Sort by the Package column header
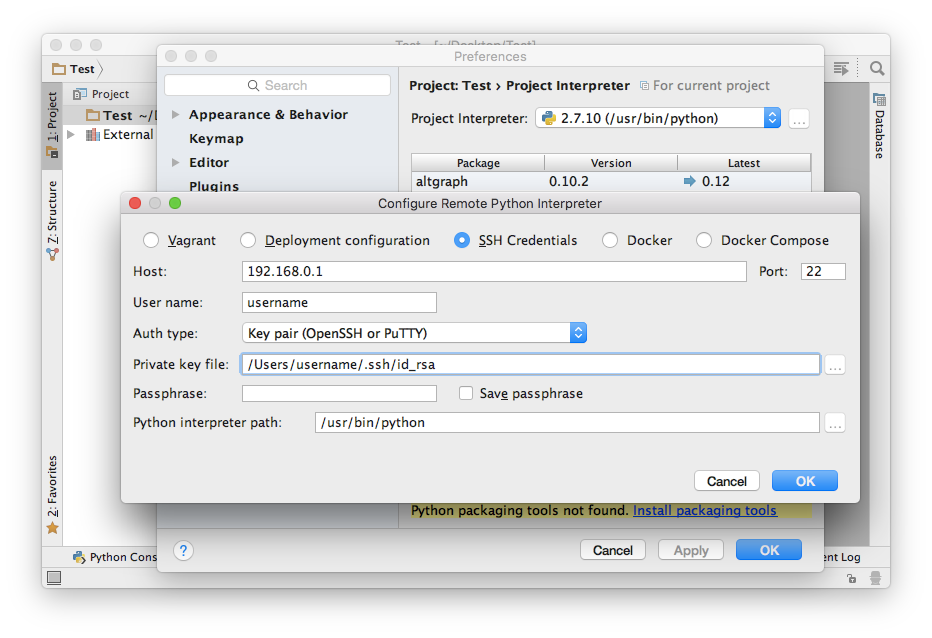The image size is (932, 638). (x=478, y=163)
